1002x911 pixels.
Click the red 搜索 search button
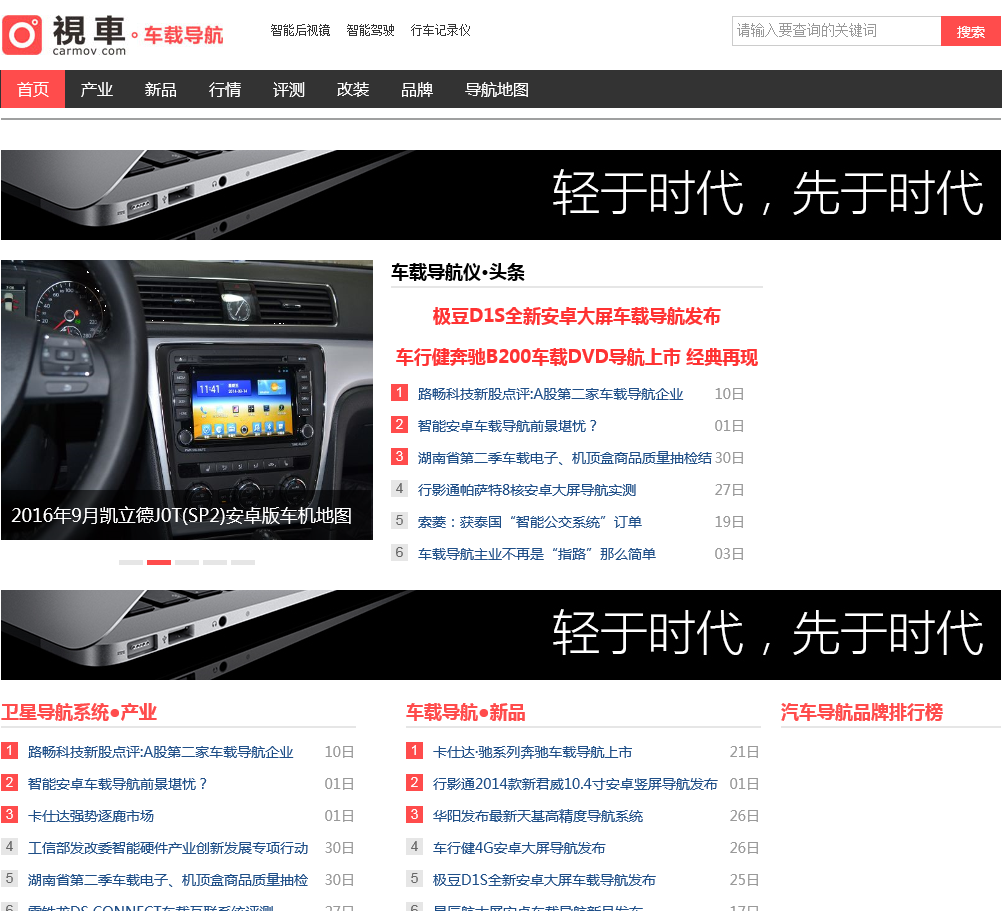point(970,31)
